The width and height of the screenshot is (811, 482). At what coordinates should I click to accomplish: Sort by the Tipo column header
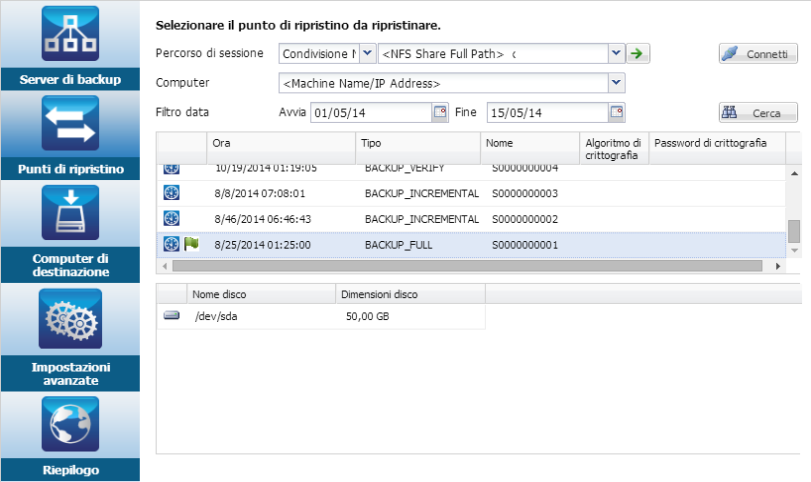coord(418,148)
